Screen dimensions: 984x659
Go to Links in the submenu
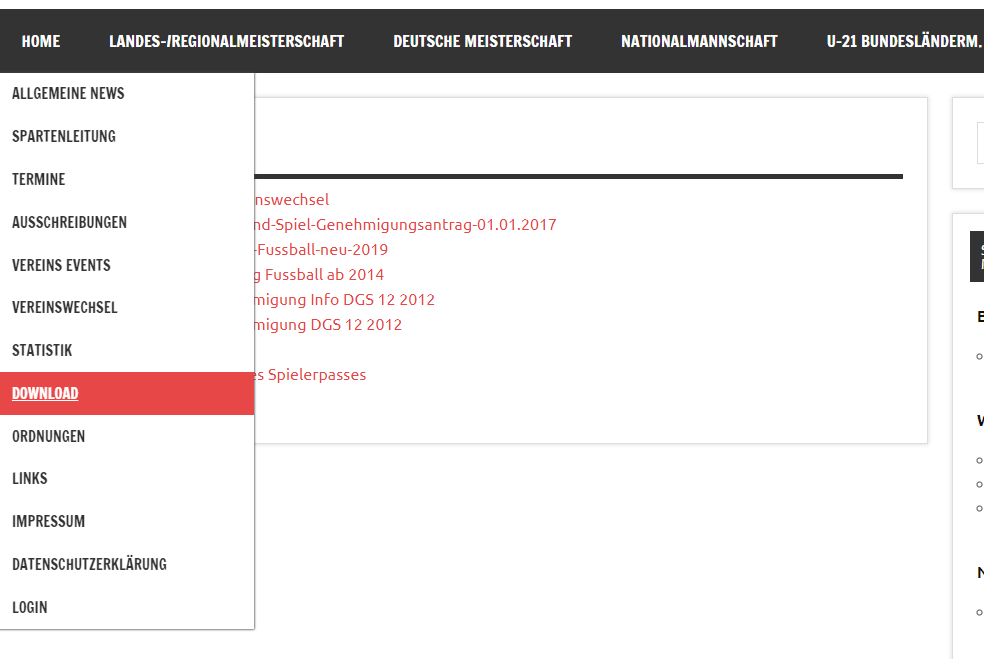coord(30,479)
